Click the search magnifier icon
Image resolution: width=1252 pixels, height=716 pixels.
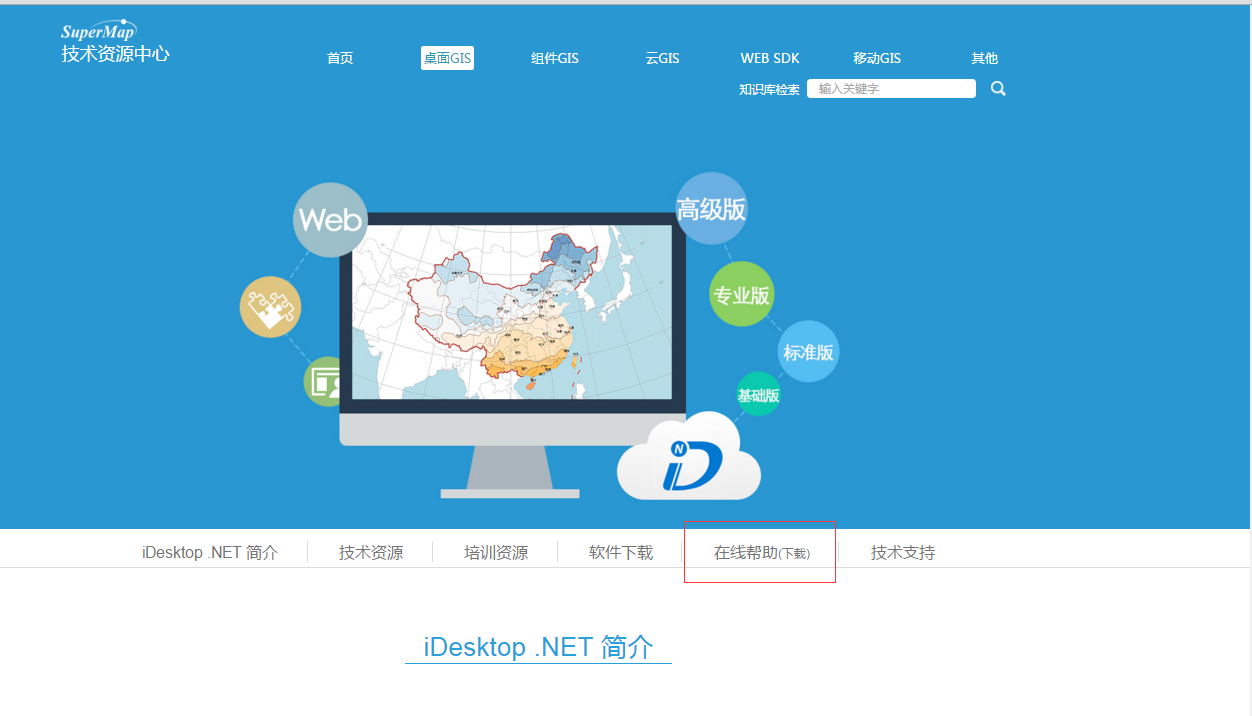998,89
